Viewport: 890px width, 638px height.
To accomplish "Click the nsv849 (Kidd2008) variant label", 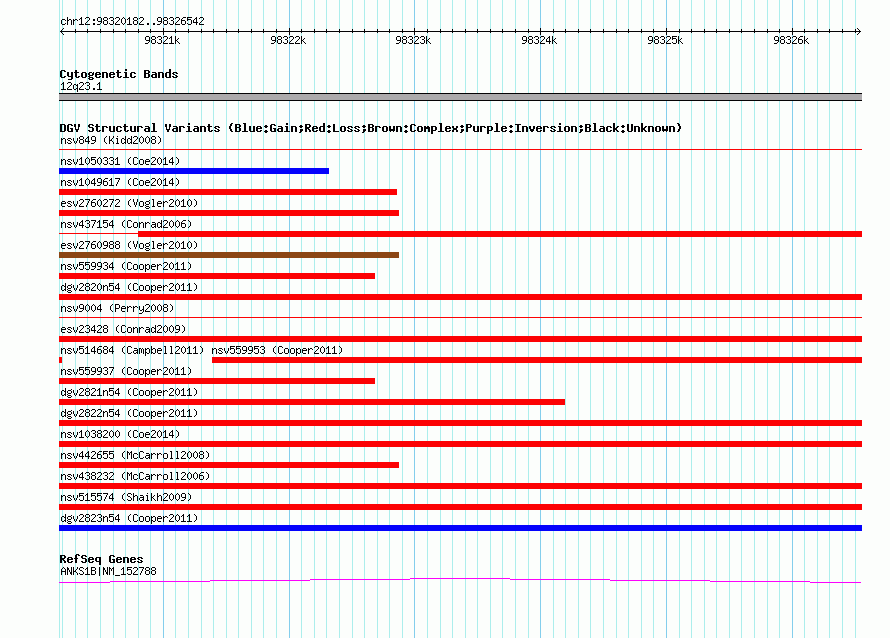I will pyautogui.click(x=111, y=140).
